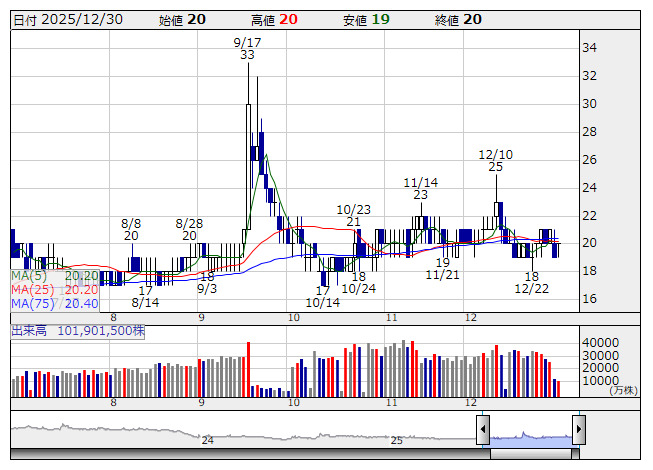Click the 9/17 peak label at 33
The height and width of the screenshot is (470, 653).
247,49
